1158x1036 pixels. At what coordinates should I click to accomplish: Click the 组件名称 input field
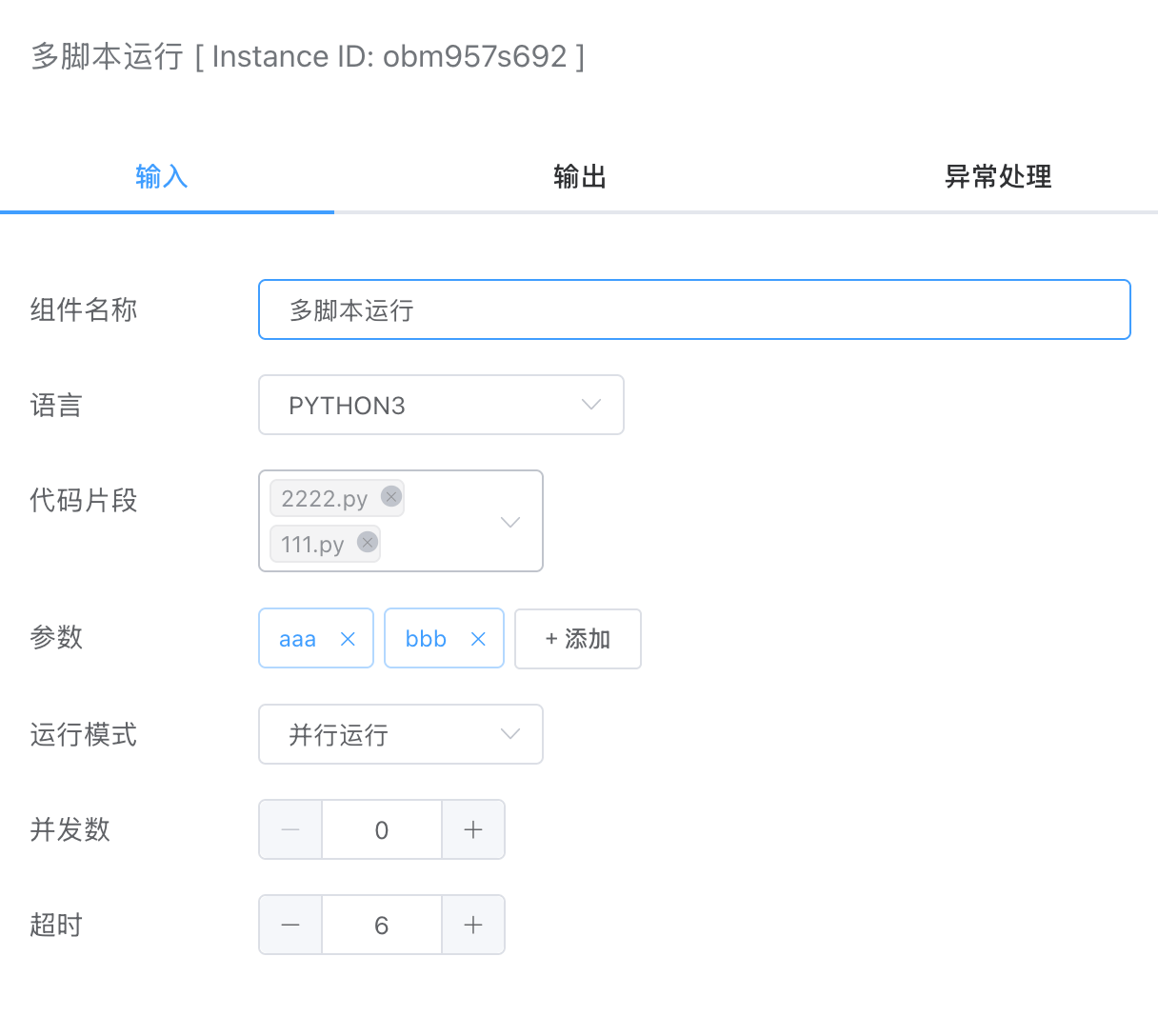click(693, 309)
